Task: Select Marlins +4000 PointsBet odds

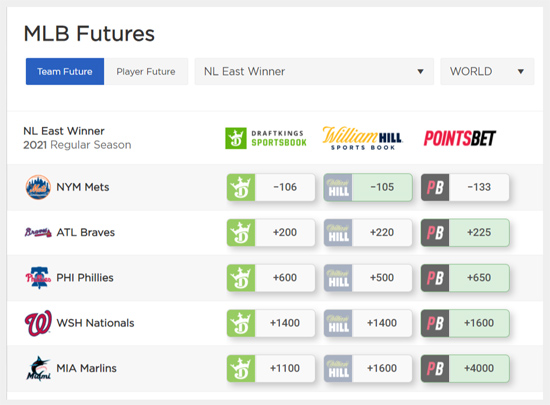Action: point(479,369)
